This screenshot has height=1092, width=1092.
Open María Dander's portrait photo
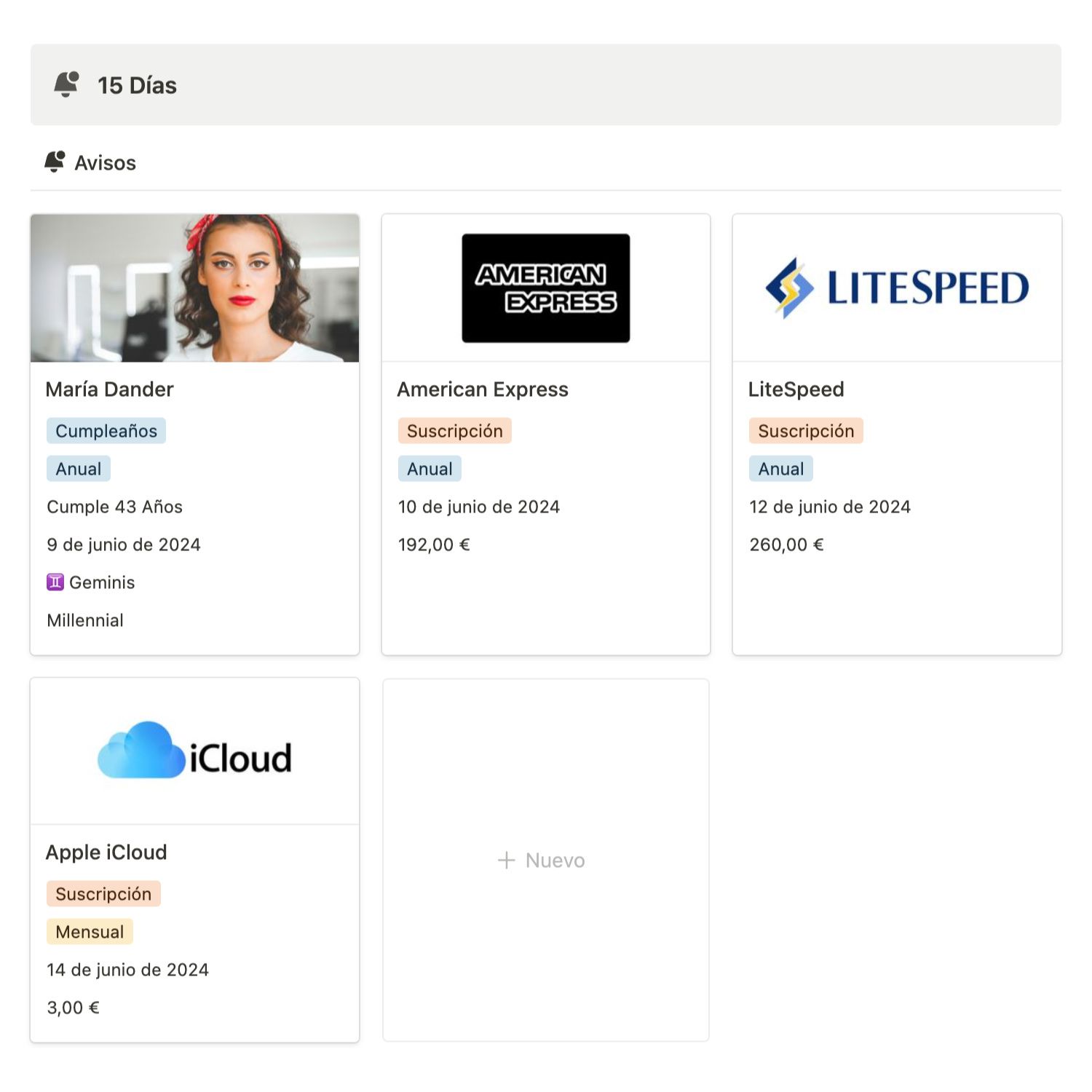pyautogui.click(x=195, y=288)
